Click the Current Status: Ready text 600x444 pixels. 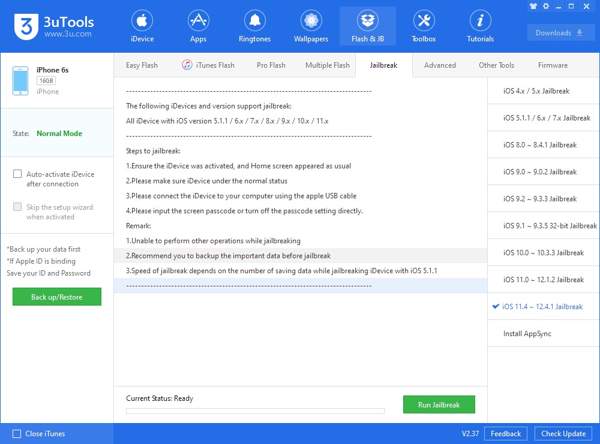click(x=160, y=398)
